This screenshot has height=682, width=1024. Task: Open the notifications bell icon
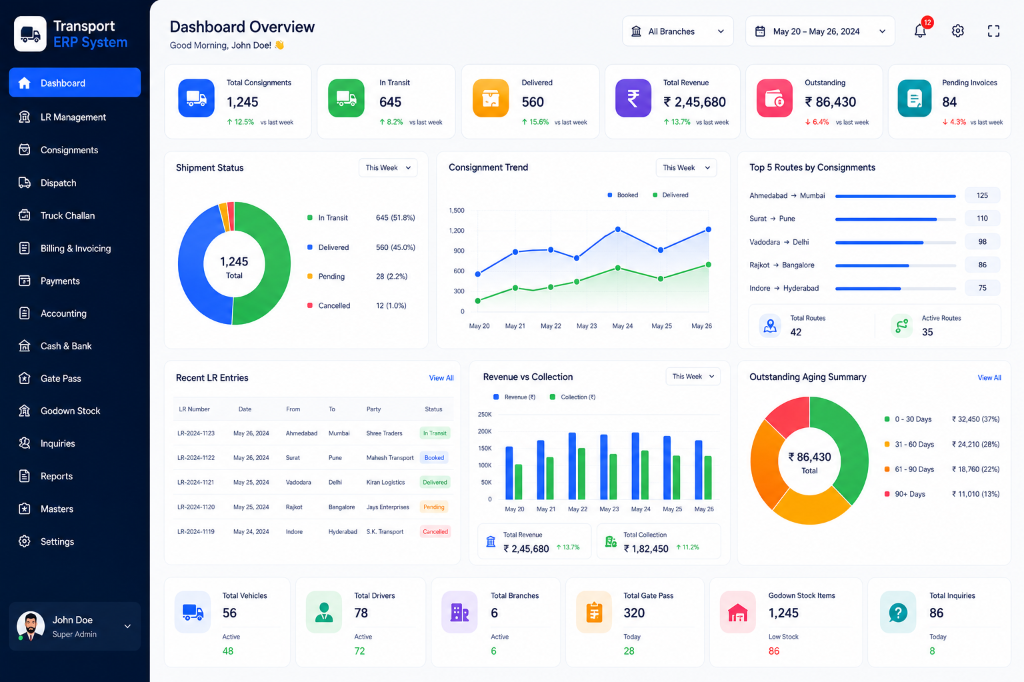920,30
